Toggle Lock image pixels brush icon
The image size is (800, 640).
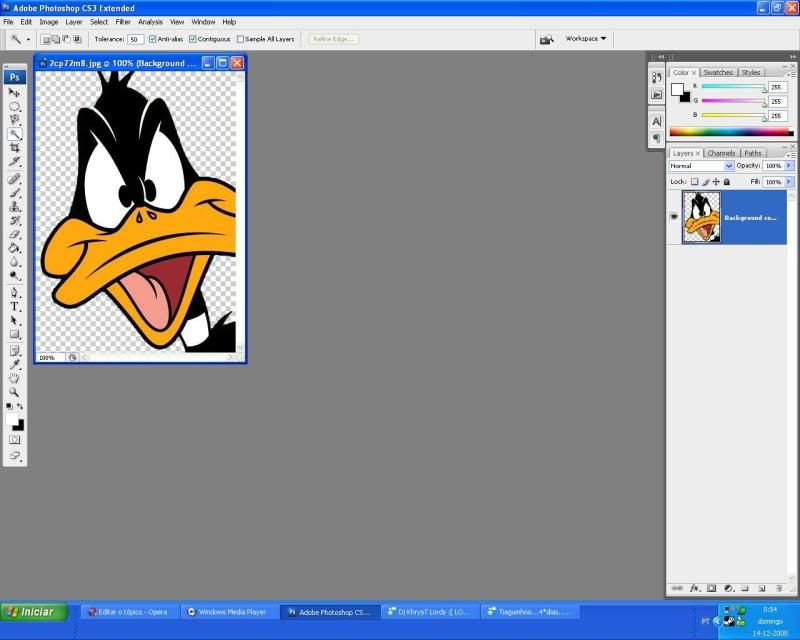(x=706, y=182)
